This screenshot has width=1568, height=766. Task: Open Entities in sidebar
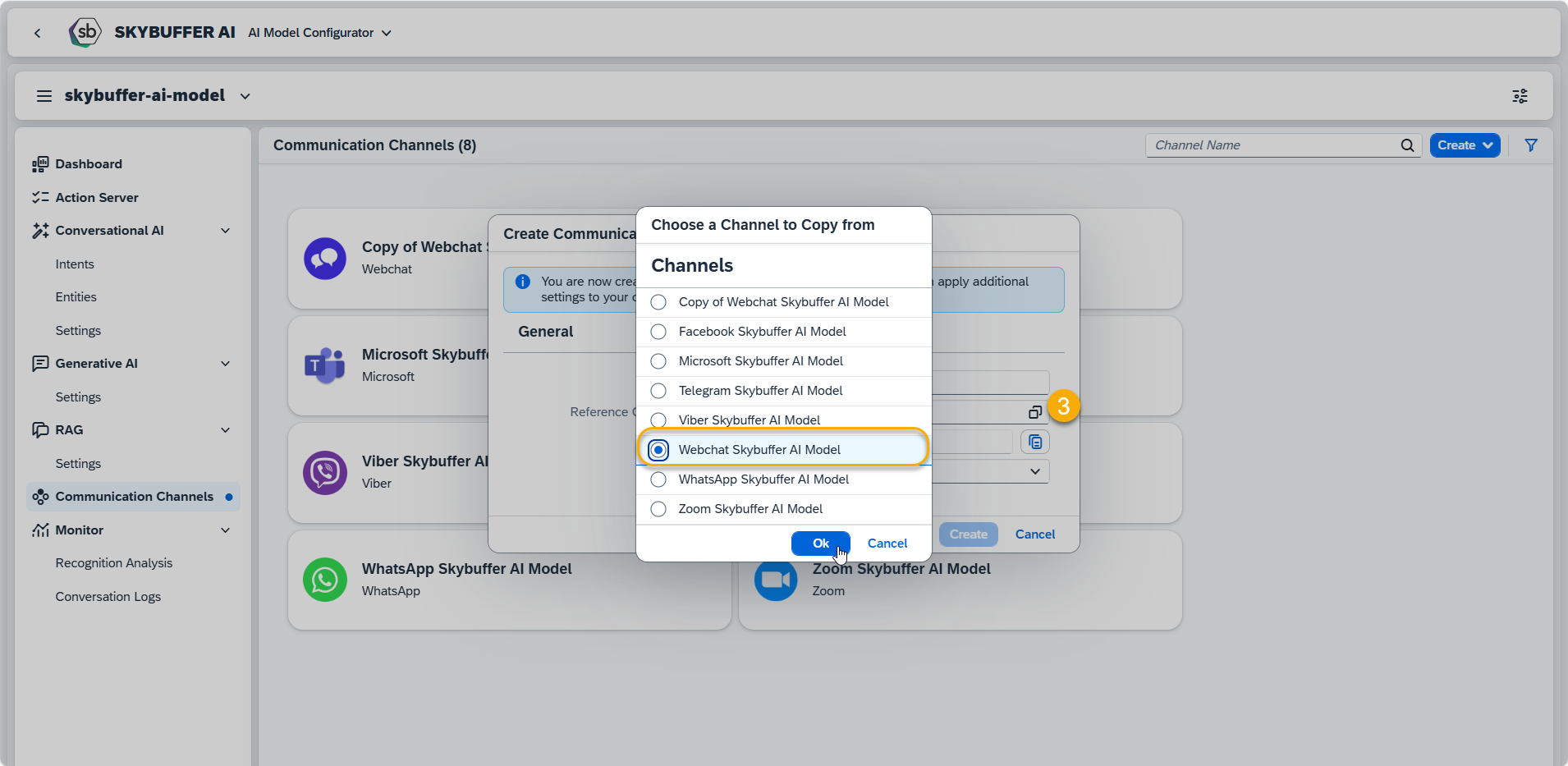coord(76,297)
